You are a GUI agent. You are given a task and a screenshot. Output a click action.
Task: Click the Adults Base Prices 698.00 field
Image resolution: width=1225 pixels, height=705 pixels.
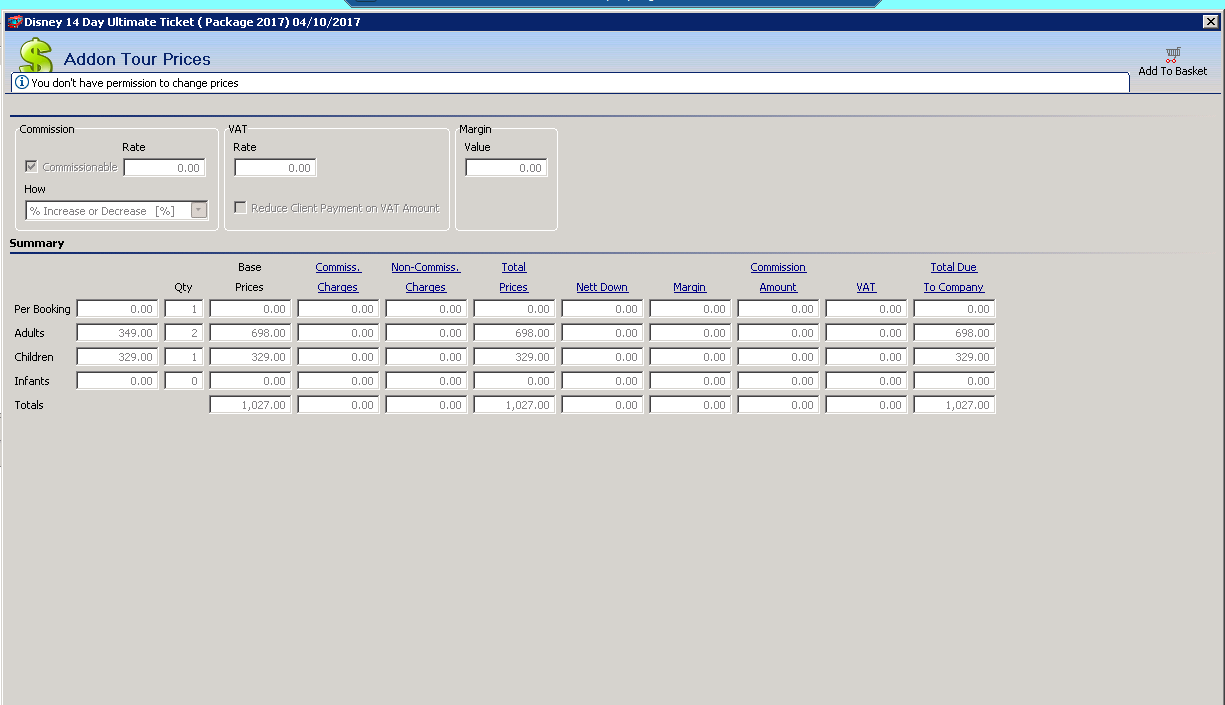(x=250, y=333)
